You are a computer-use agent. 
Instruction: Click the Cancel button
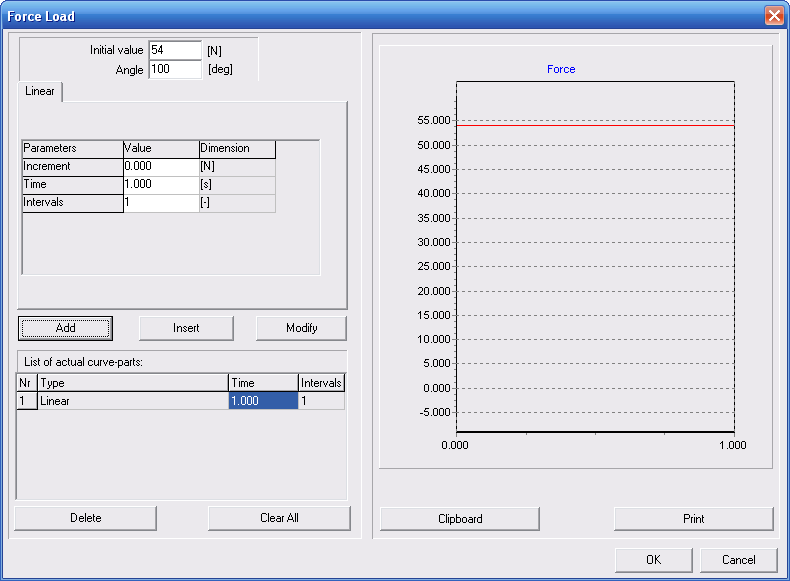739,560
